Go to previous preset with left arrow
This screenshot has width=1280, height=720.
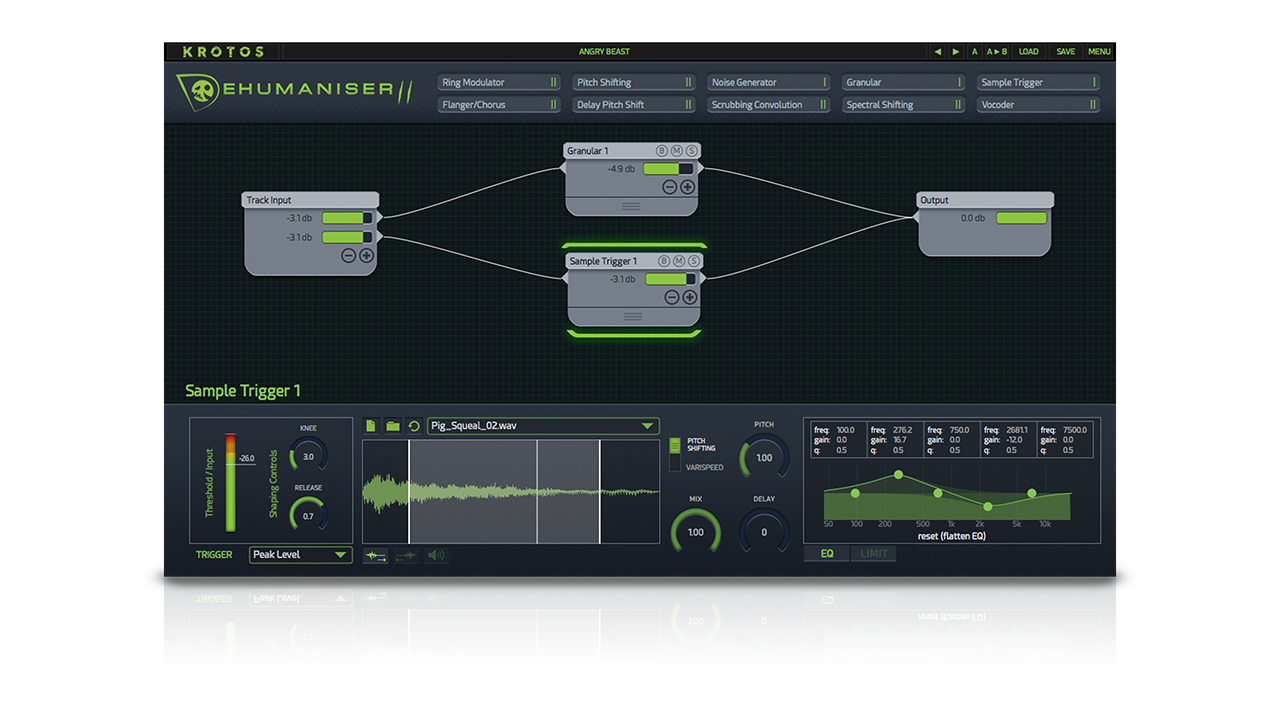[937, 52]
